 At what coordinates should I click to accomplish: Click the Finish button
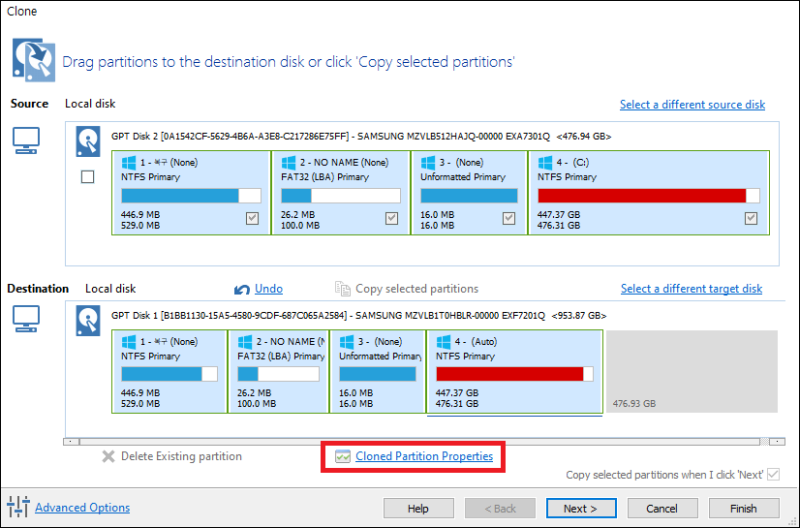click(744, 509)
